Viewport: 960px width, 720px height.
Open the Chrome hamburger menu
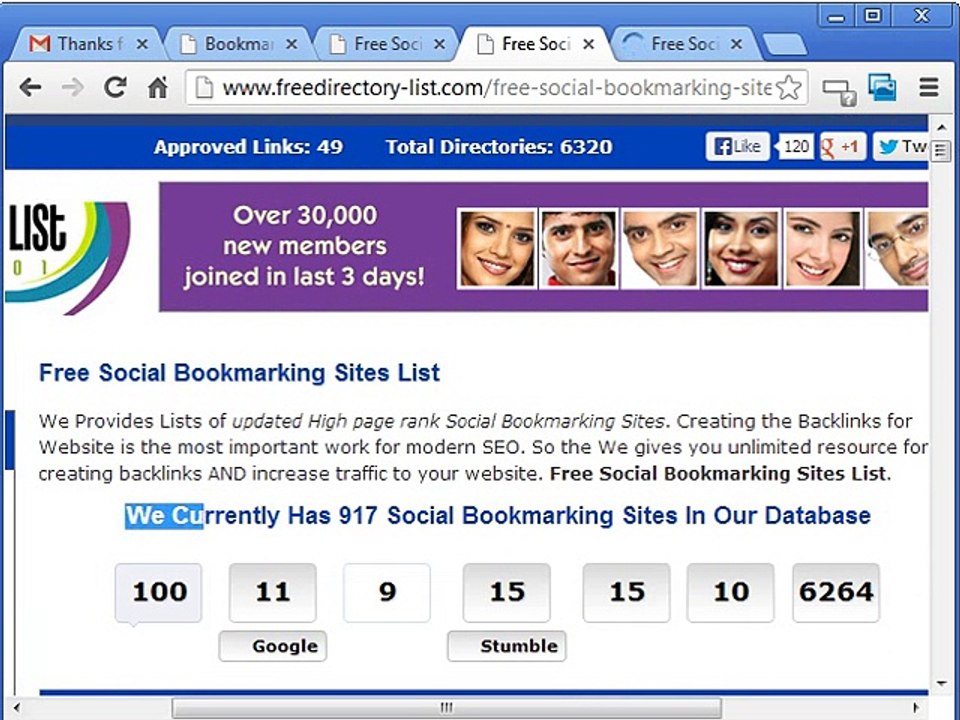929,88
